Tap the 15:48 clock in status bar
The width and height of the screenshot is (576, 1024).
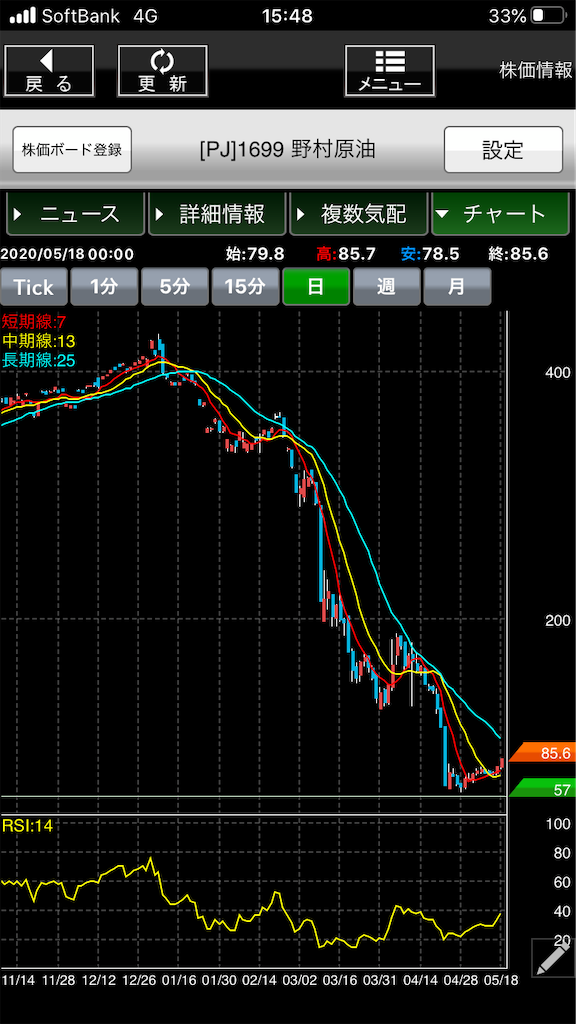[287, 16]
